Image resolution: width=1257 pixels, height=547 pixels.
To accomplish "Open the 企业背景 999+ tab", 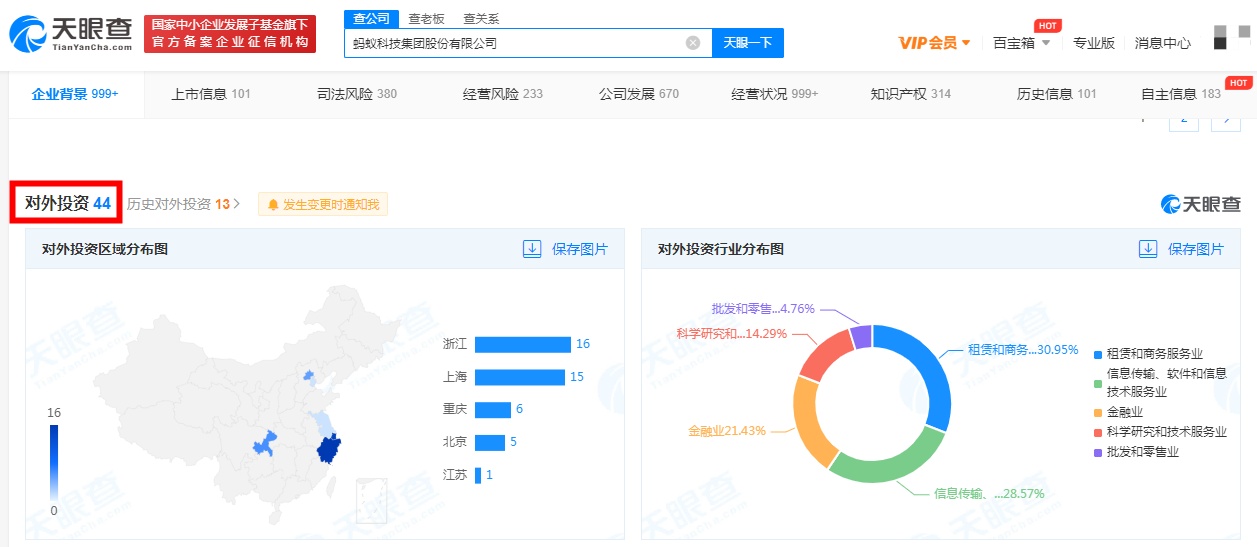I will click(x=75, y=94).
